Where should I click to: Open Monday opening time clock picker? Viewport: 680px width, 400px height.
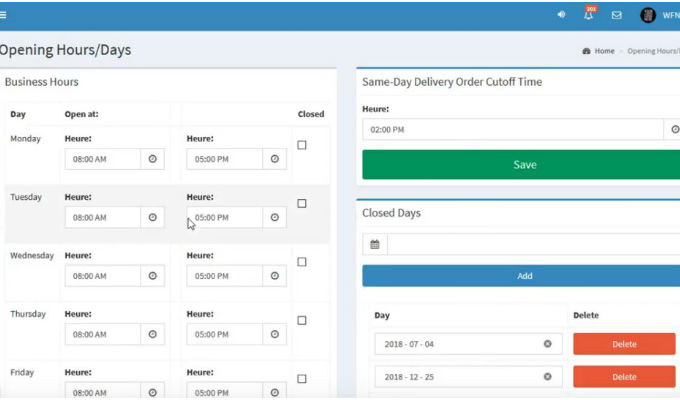153,159
